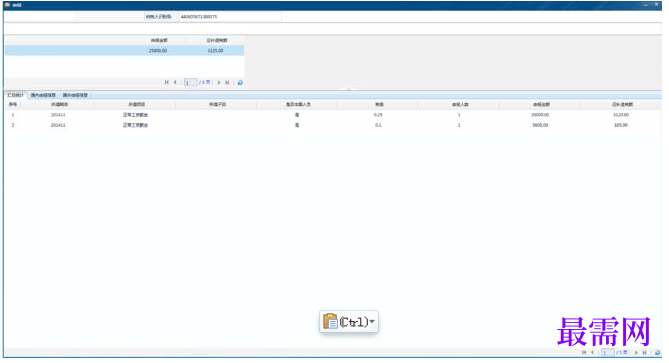Click the paste clipboard icon

tap(330, 321)
